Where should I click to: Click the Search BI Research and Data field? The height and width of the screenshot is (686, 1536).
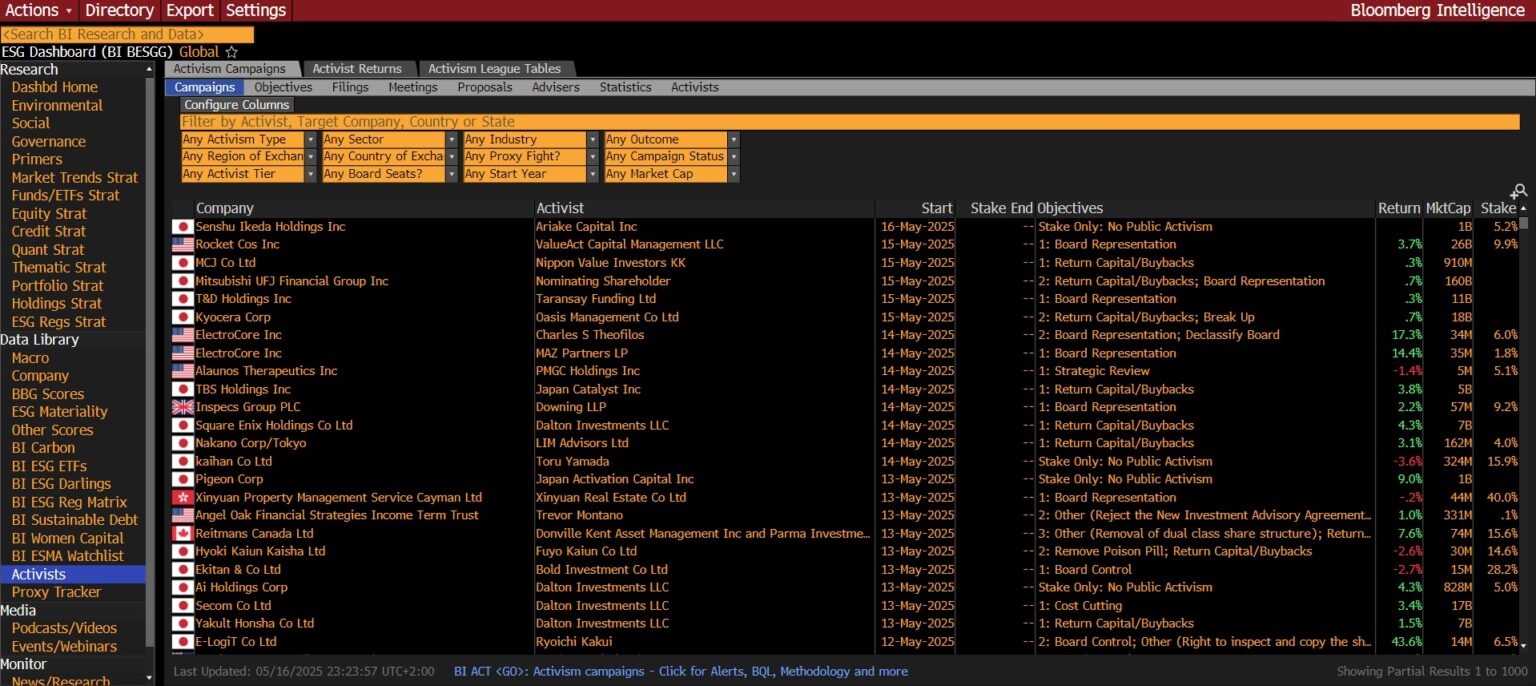127,35
